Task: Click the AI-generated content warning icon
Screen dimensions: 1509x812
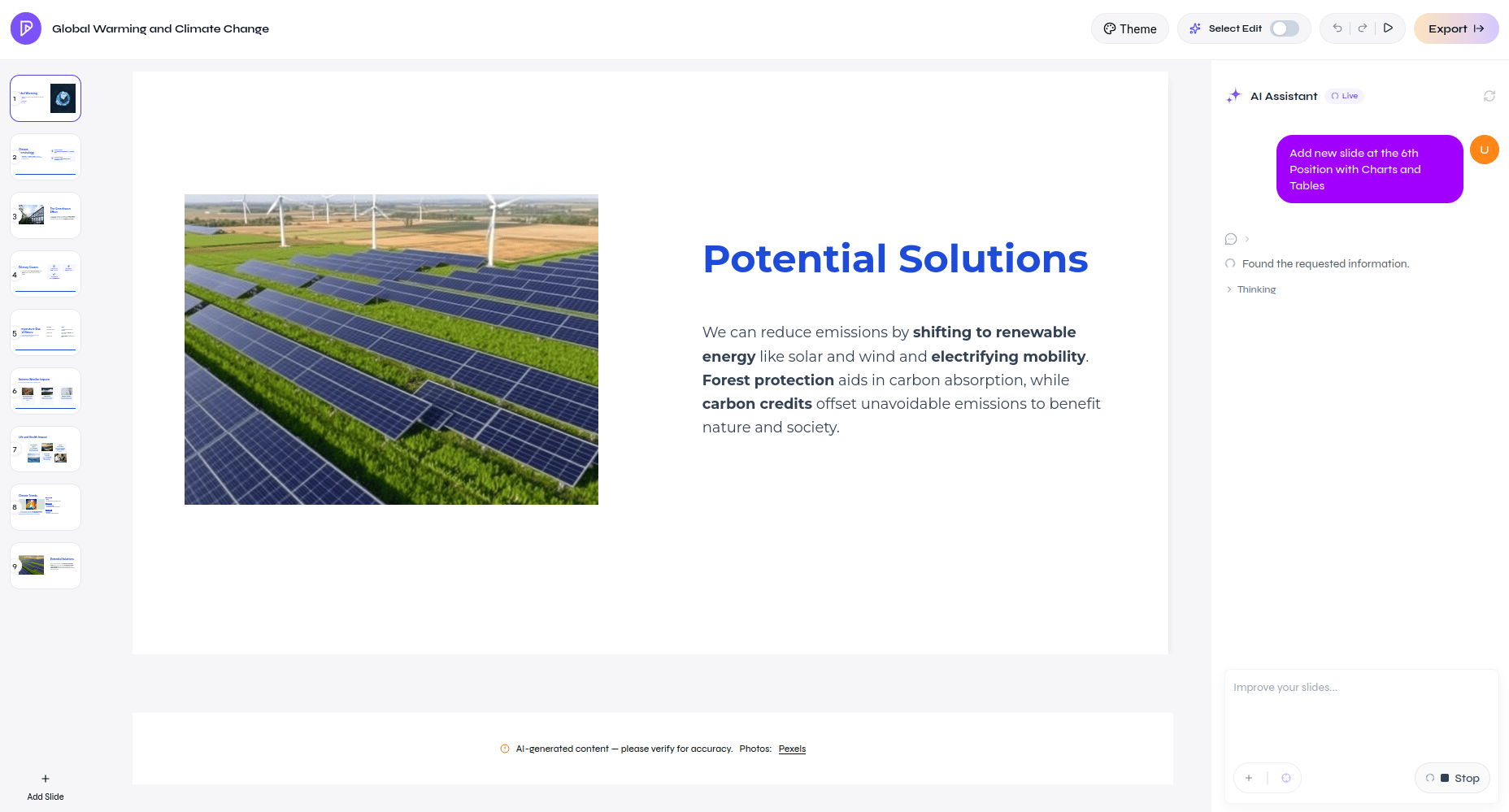Action: [x=505, y=749]
